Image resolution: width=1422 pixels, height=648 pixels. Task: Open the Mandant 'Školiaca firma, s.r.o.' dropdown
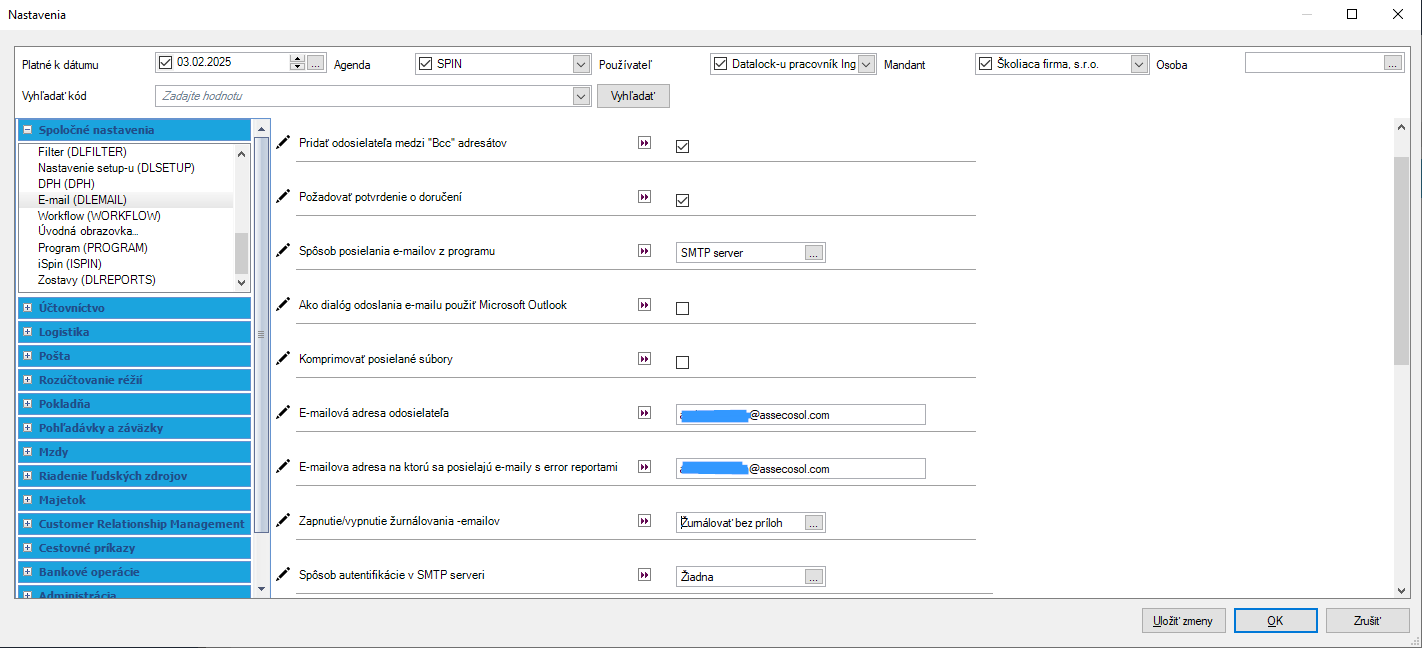(1139, 64)
